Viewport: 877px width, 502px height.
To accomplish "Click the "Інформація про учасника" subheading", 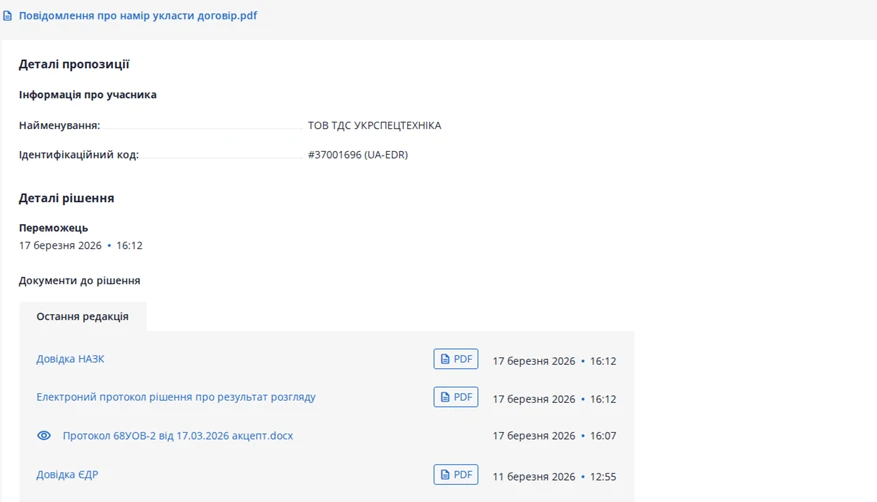I will pyautogui.click(x=88, y=95).
